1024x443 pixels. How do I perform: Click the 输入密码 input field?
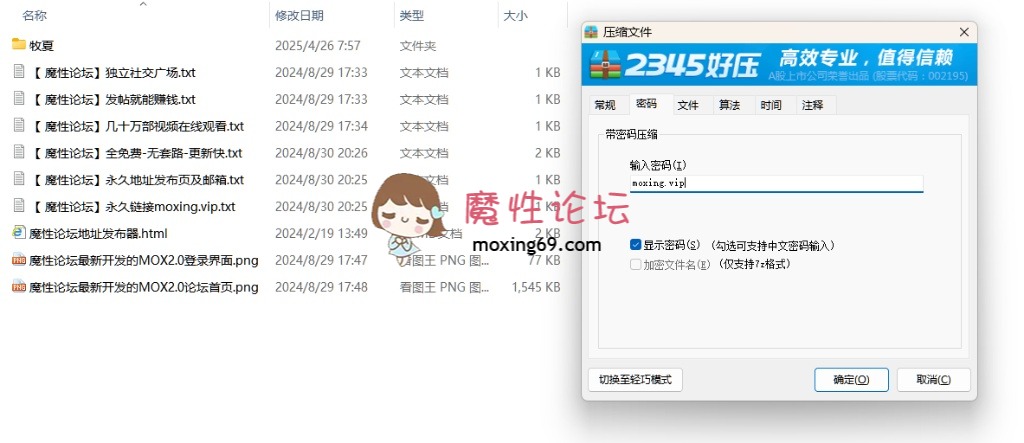point(776,184)
